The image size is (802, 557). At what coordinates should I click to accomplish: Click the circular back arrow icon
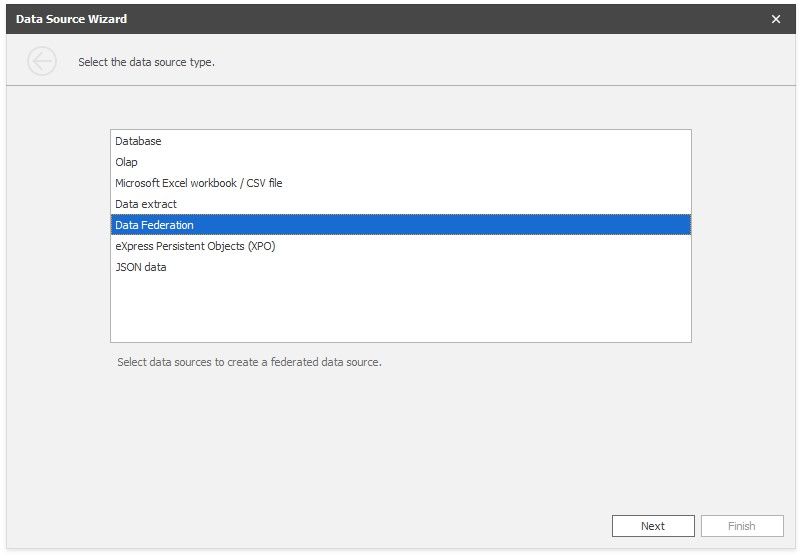(x=42, y=62)
